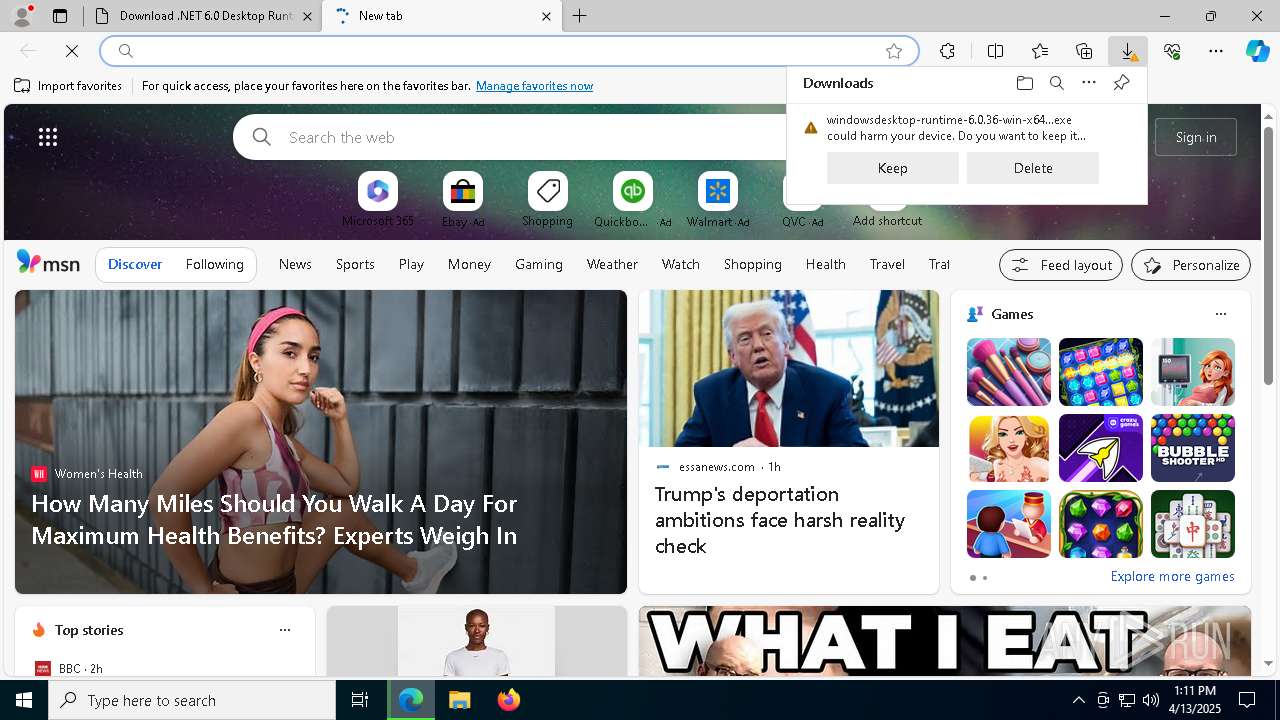Open the makeup brushes game tile
Viewport: 1280px width, 720px height.
tap(1008, 372)
